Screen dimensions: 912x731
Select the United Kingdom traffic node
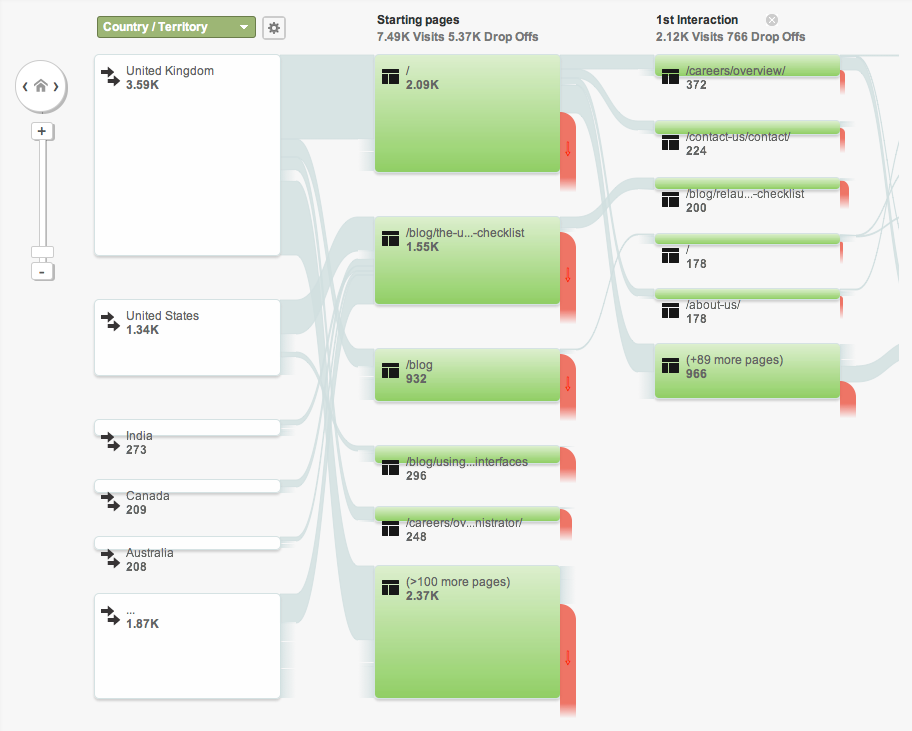click(x=187, y=155)
